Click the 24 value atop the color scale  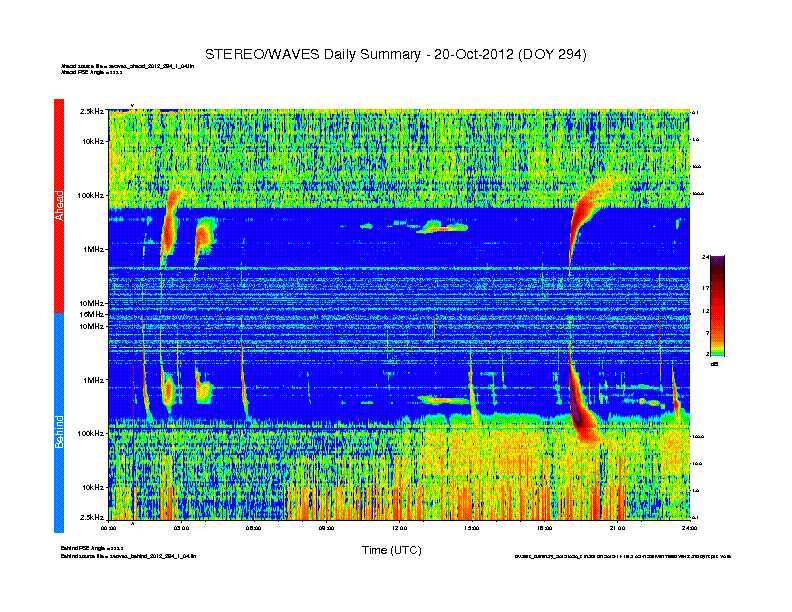706,258
